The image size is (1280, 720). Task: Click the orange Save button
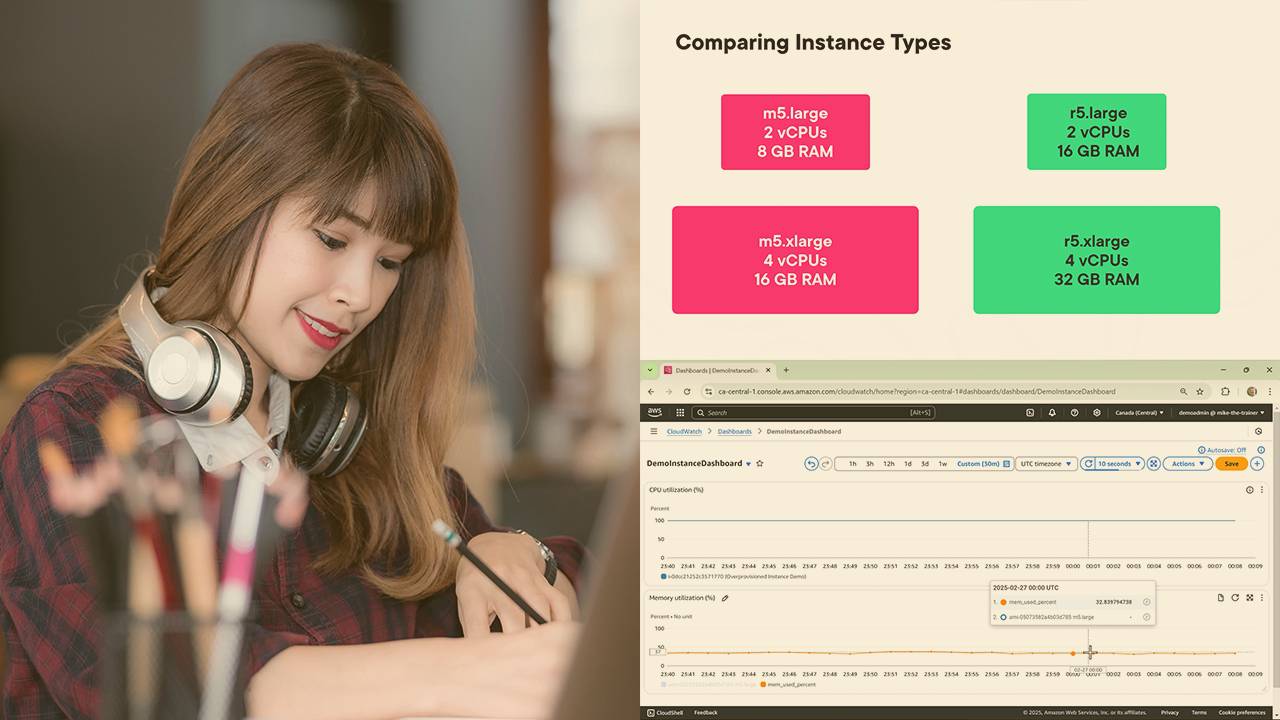tap(1231, 464)
